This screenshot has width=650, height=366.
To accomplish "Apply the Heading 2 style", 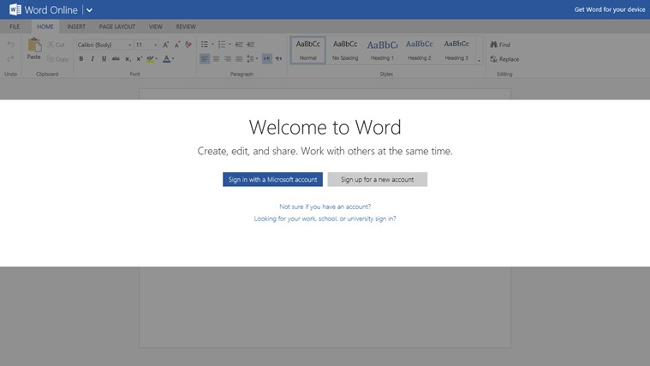I will pyautogui.click(x=419, y=50).
